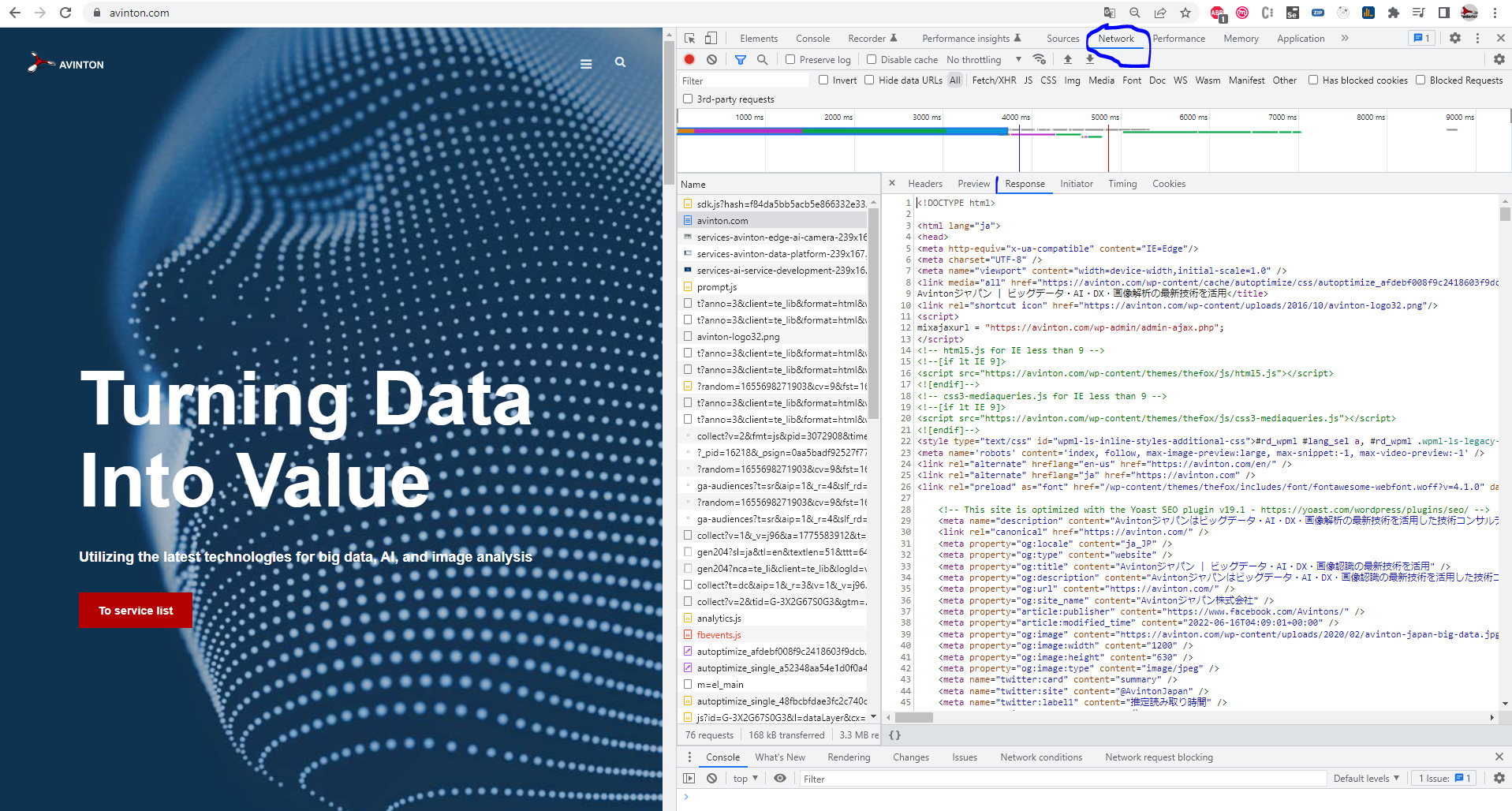Viewport: 1512px width, 811px height.
Task: Pretty-print the response with braces icon
Action: tap(894, 734)
